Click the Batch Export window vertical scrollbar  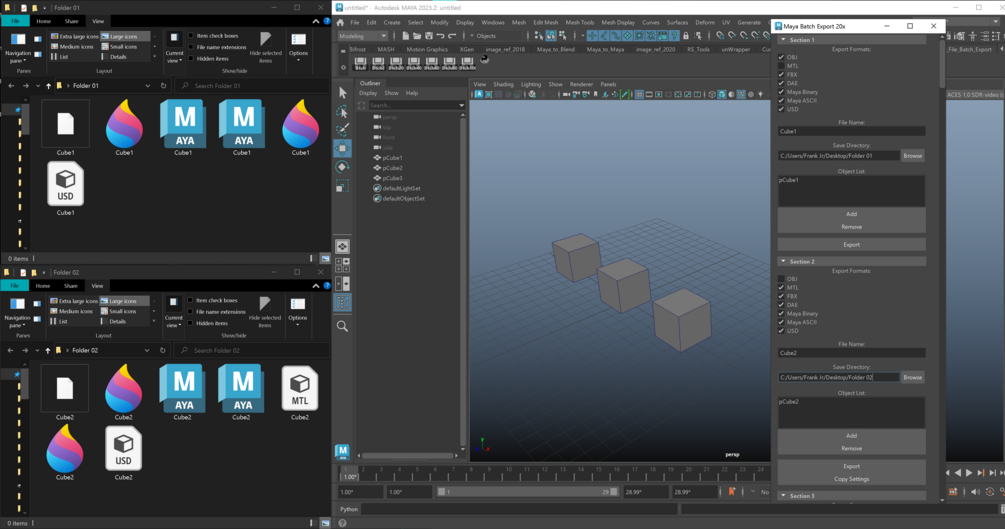click(x=942, y=61)
